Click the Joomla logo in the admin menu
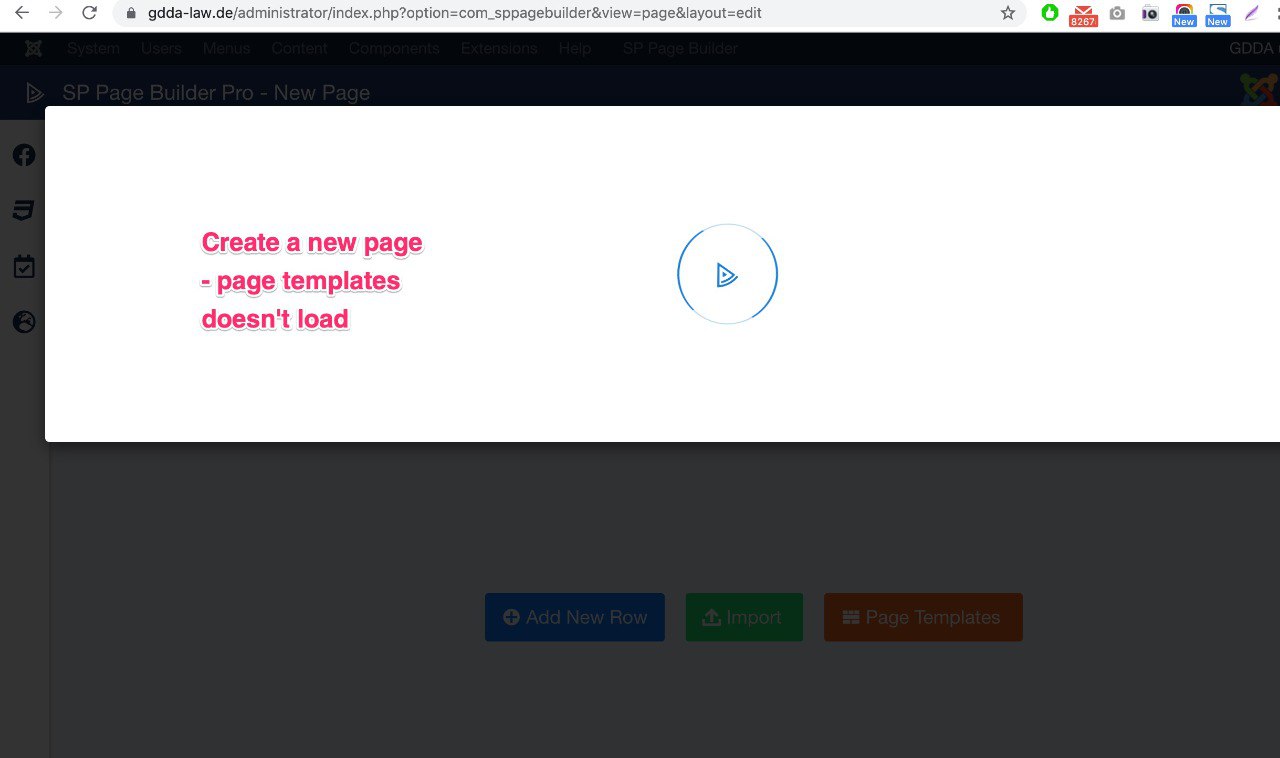Image resolution: width=1280 pixels, height=758 pixels. tap(33, 48)
